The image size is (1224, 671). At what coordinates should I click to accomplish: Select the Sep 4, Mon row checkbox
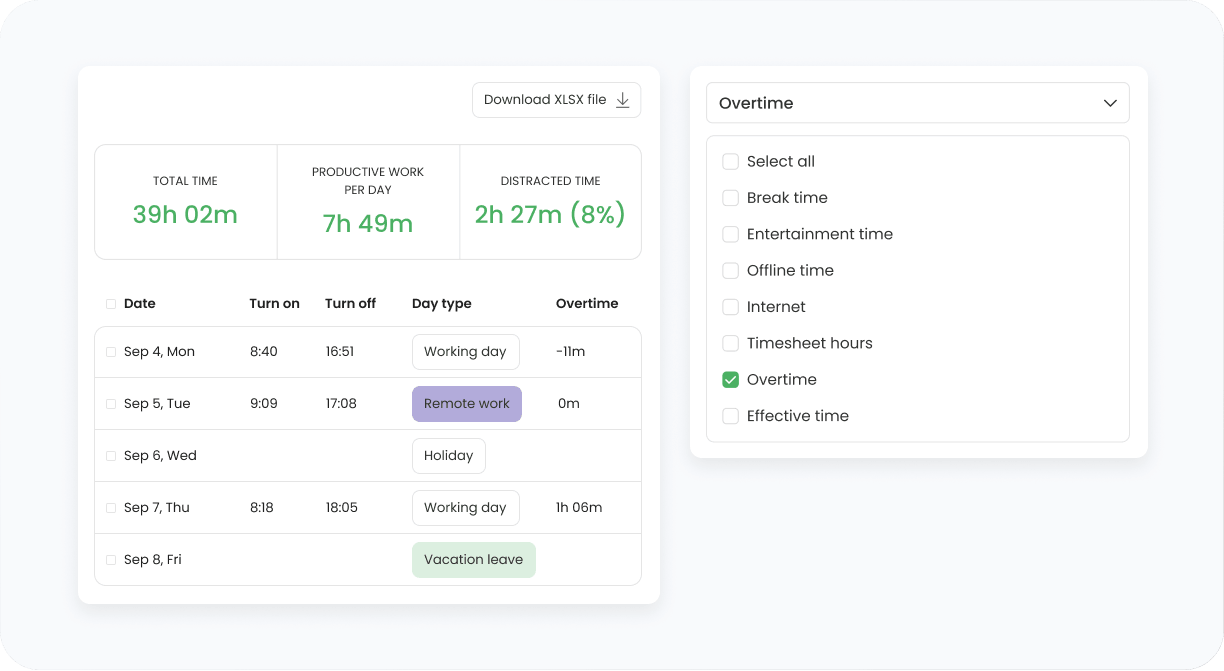point(111,352)
